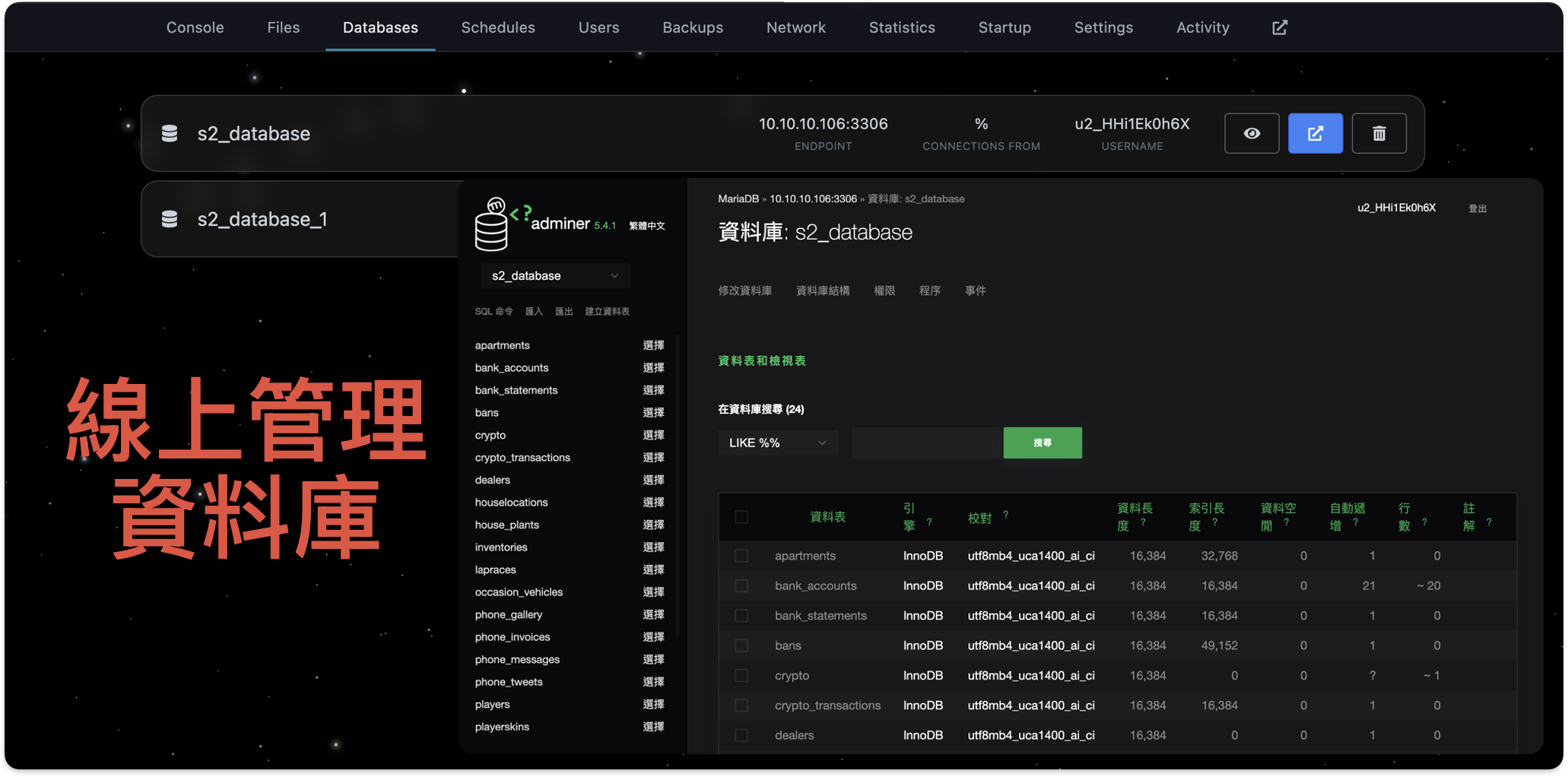This screenshot has height=777, width=1568.
Task: Click the database search text field
Action: (x=926, y=442)
